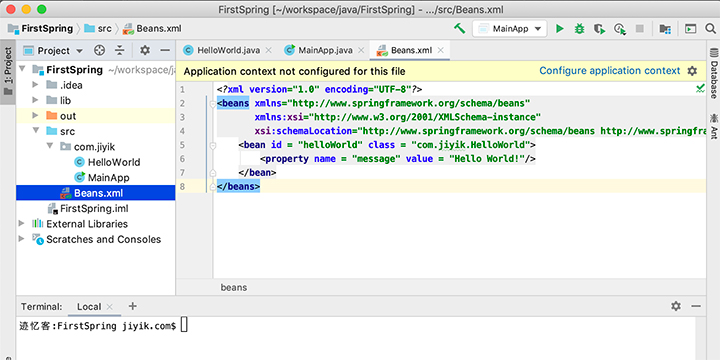Image resolution: width=720 pixels, height=360 pixels.
Task: Collapse the com.jiyik package
Action: point(50,147)
